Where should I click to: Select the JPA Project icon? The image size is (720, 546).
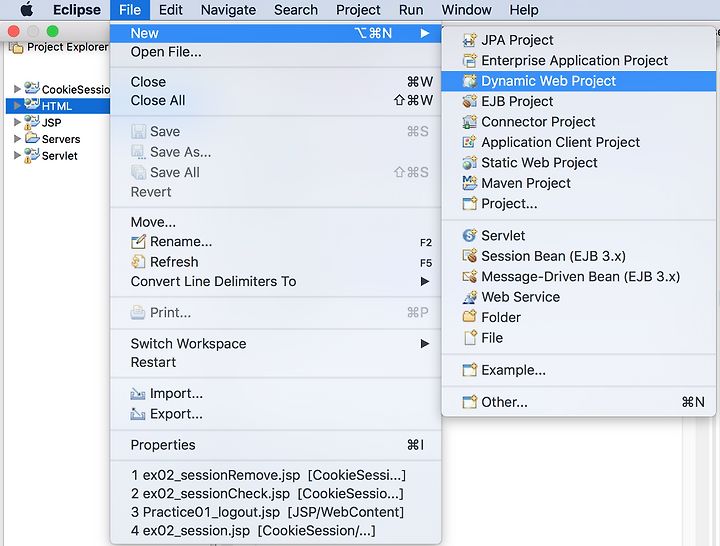(469, 40)
